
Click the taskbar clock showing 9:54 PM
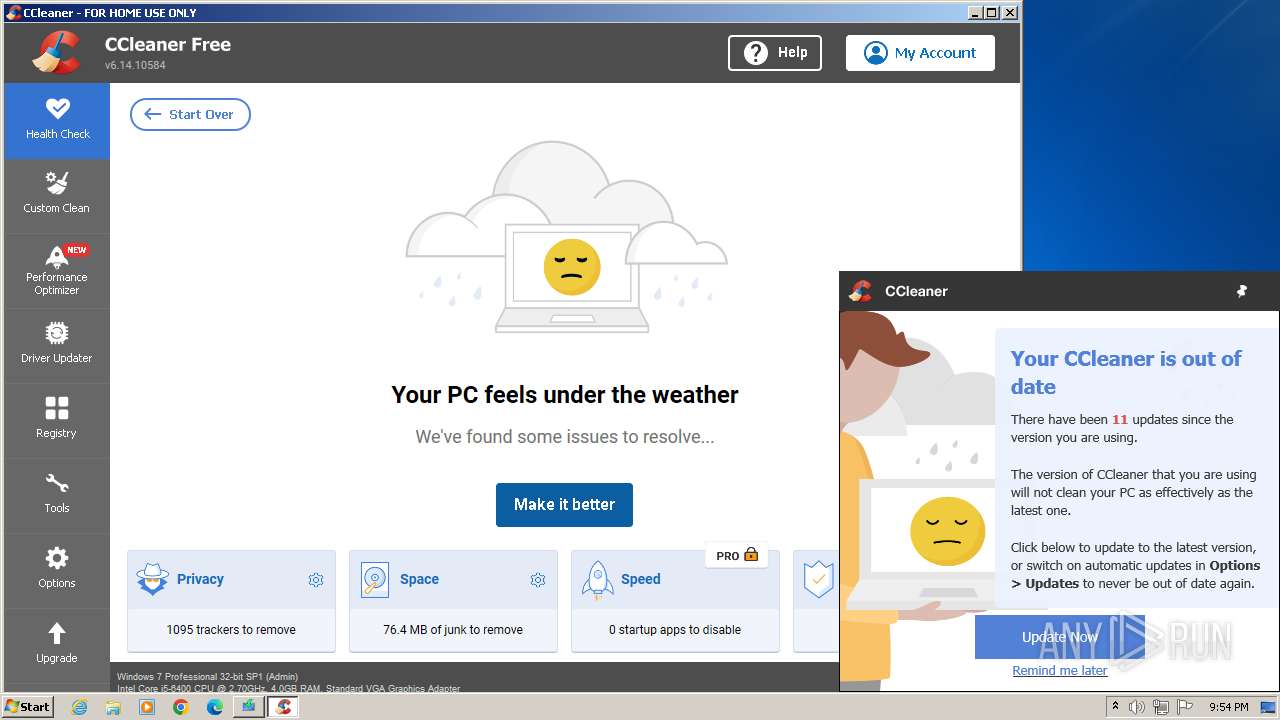(x=1229, y=707)
